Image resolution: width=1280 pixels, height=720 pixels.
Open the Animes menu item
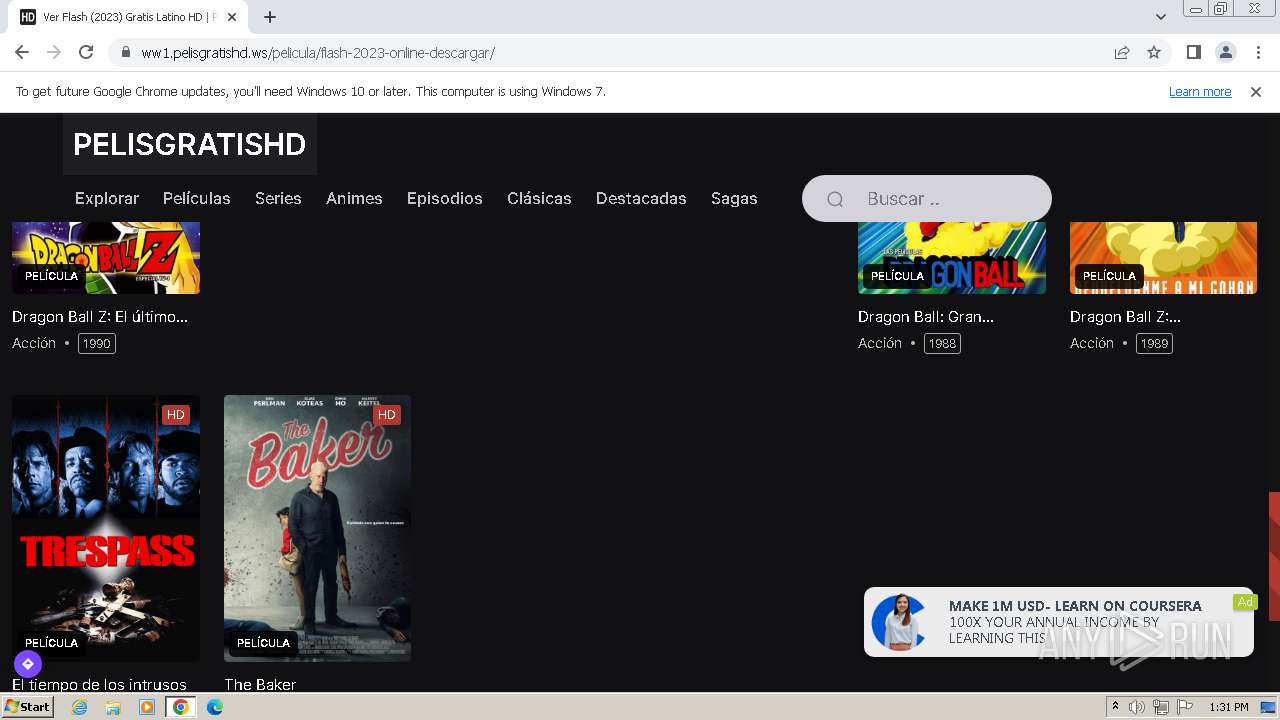[354, 198]
